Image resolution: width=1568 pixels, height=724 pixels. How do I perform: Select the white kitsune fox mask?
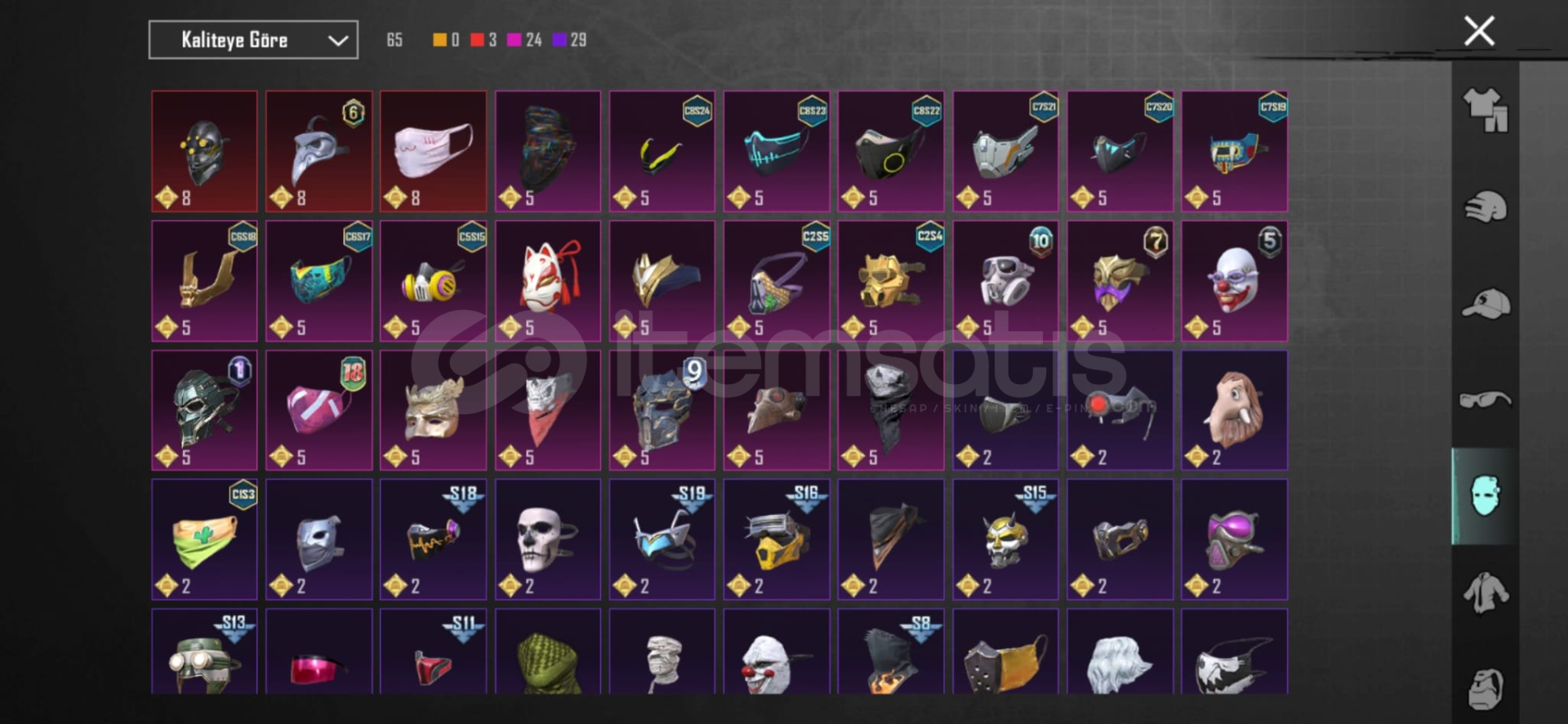tap(548, 281)
